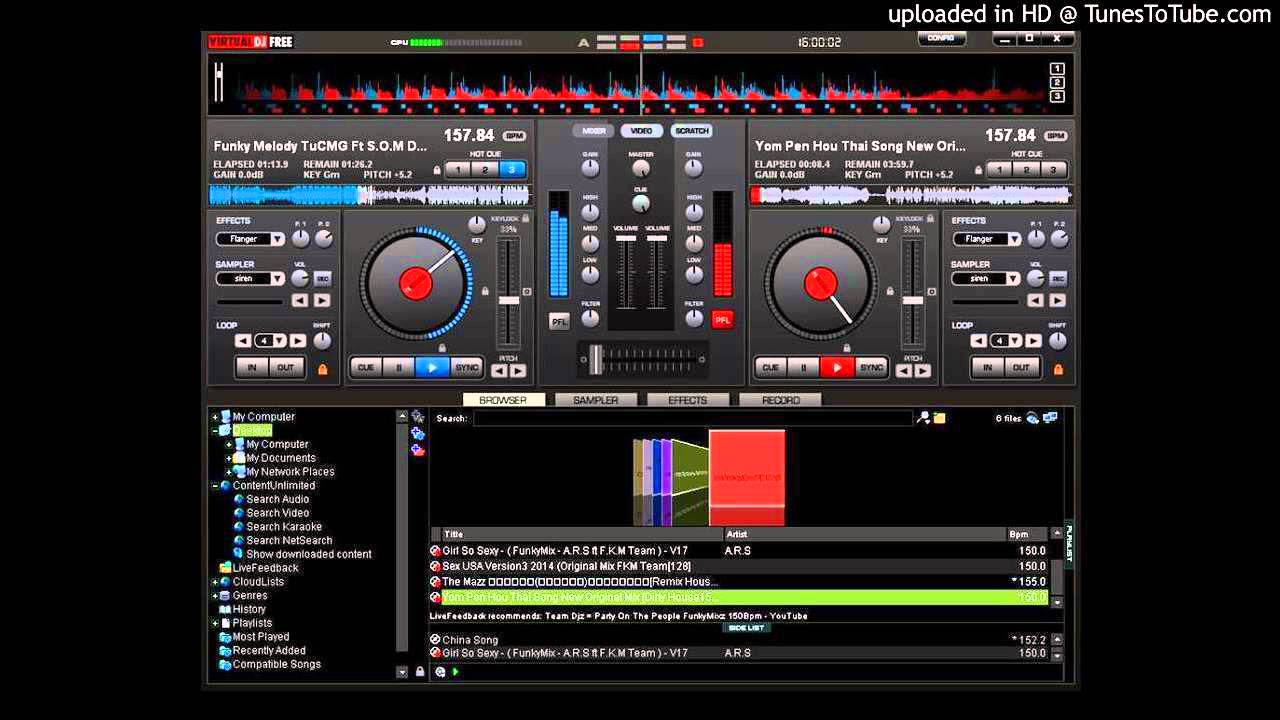Screen dimensions: 1280x720
Task: Set right deck loop Out point
Action: pos(1021,368)
